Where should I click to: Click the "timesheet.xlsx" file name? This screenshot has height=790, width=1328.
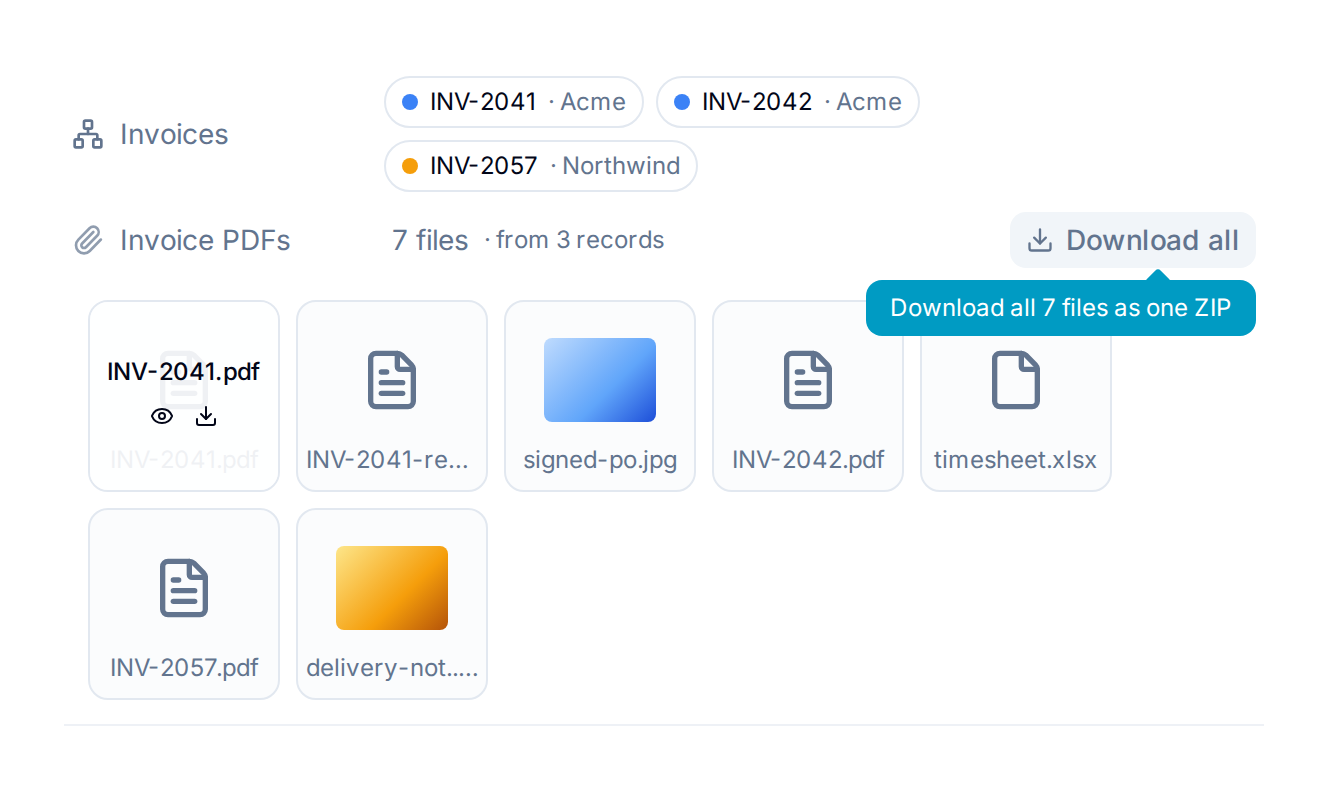tap(1016, 460)
